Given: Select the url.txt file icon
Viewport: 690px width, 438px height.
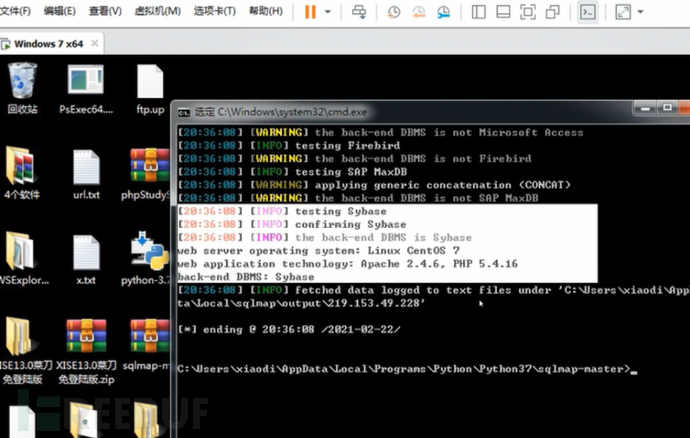Looking at the screenshot, I should coord(86,174).
